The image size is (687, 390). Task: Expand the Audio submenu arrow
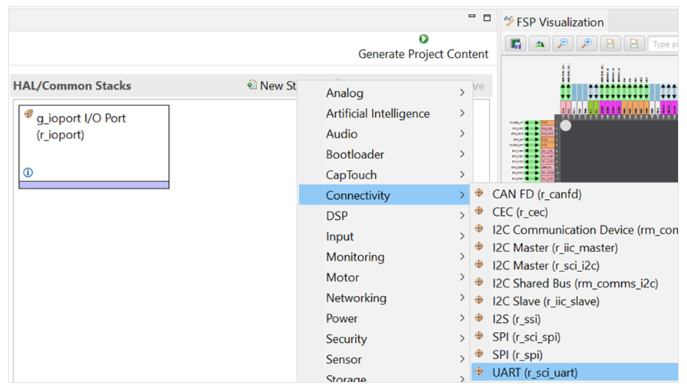(x=462, y=134)
